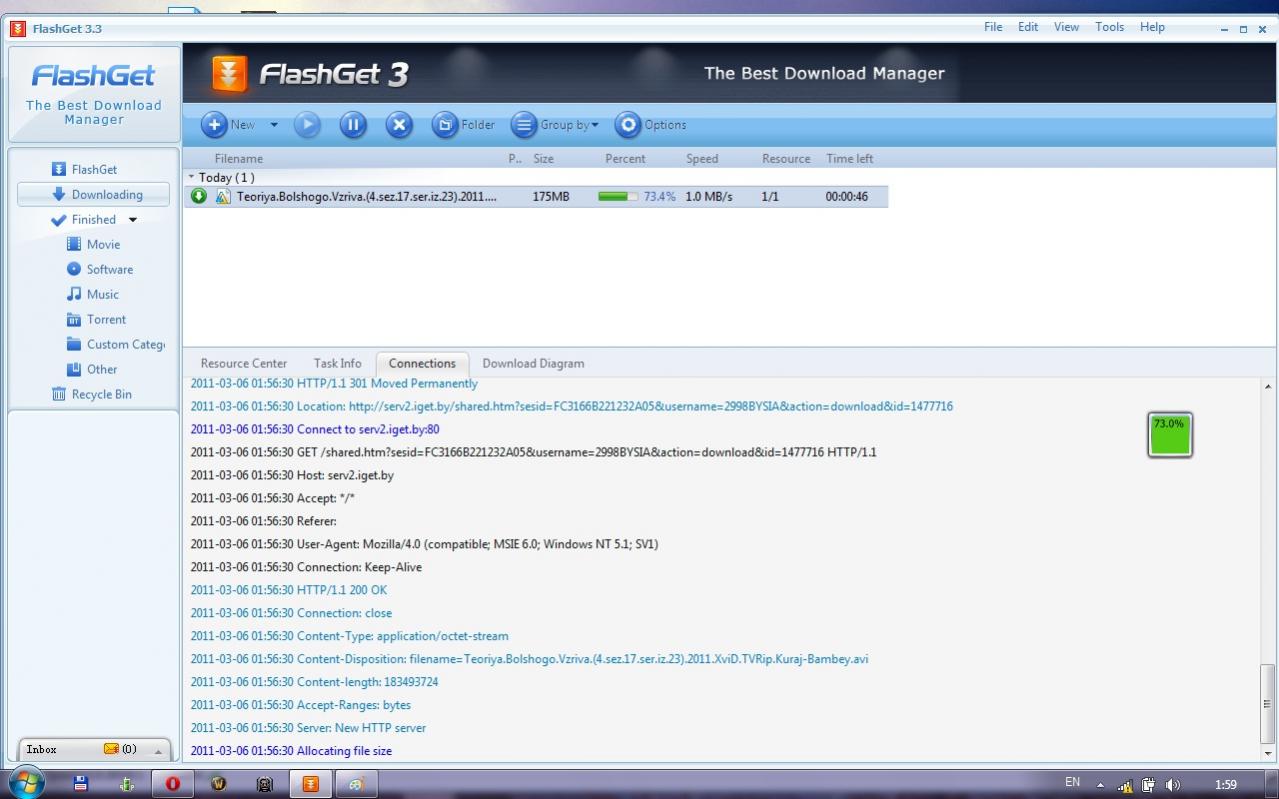Viewport: 1279px width, 799px height.
Task: Click the floppy disk taskbar icon
Action: tap(81, 784)
